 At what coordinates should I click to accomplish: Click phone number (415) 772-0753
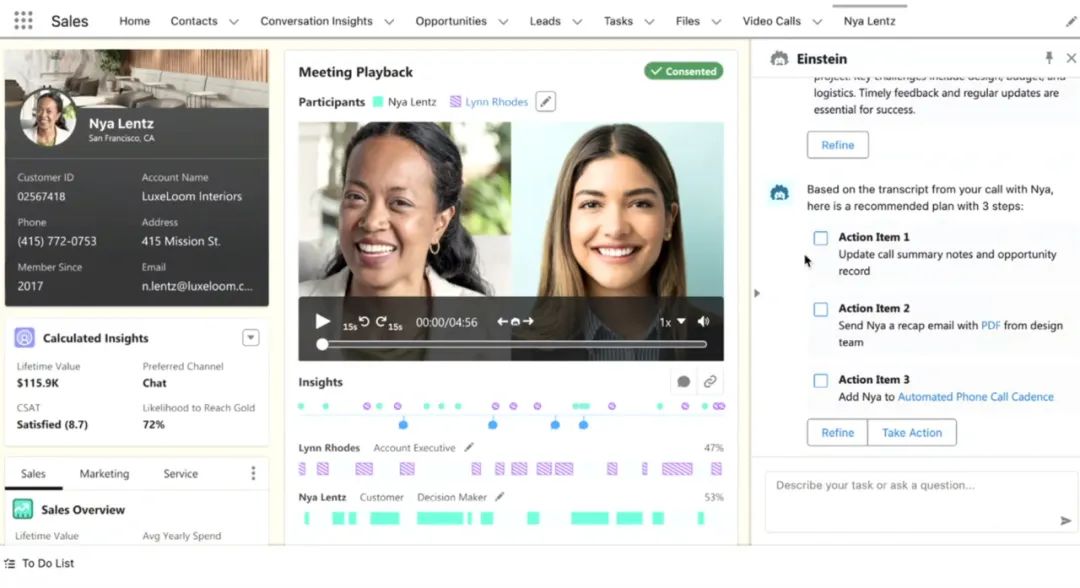(x=57, y=241)
